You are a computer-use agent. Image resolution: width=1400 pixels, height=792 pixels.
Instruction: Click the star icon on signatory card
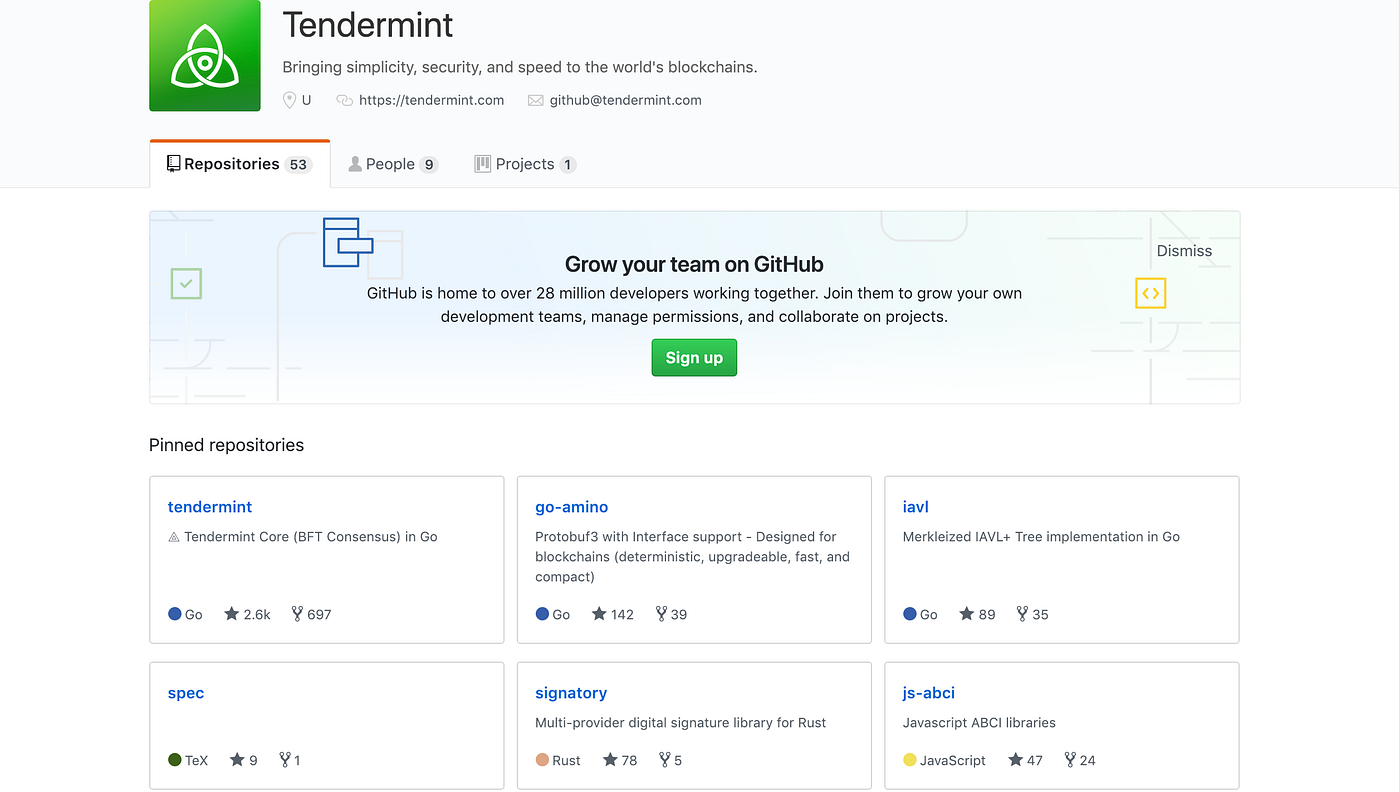tap(610, 760)
